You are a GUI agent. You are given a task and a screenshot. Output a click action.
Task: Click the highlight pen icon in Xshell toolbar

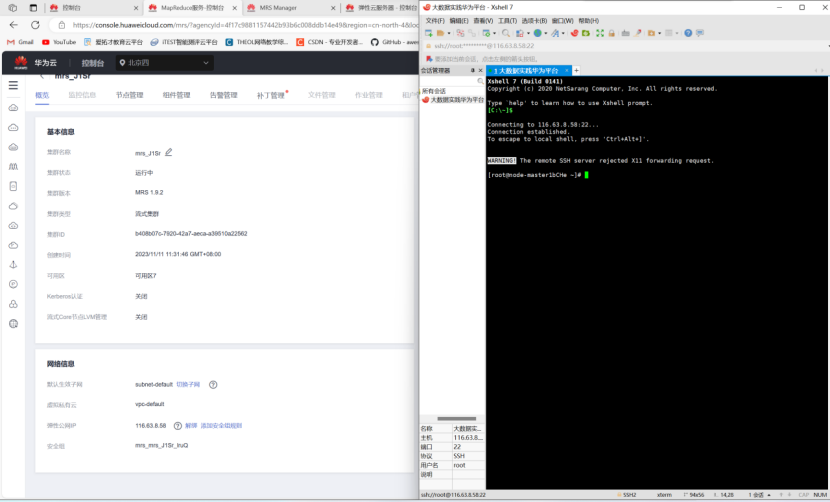pyautogui.click(x=638, y=33)
